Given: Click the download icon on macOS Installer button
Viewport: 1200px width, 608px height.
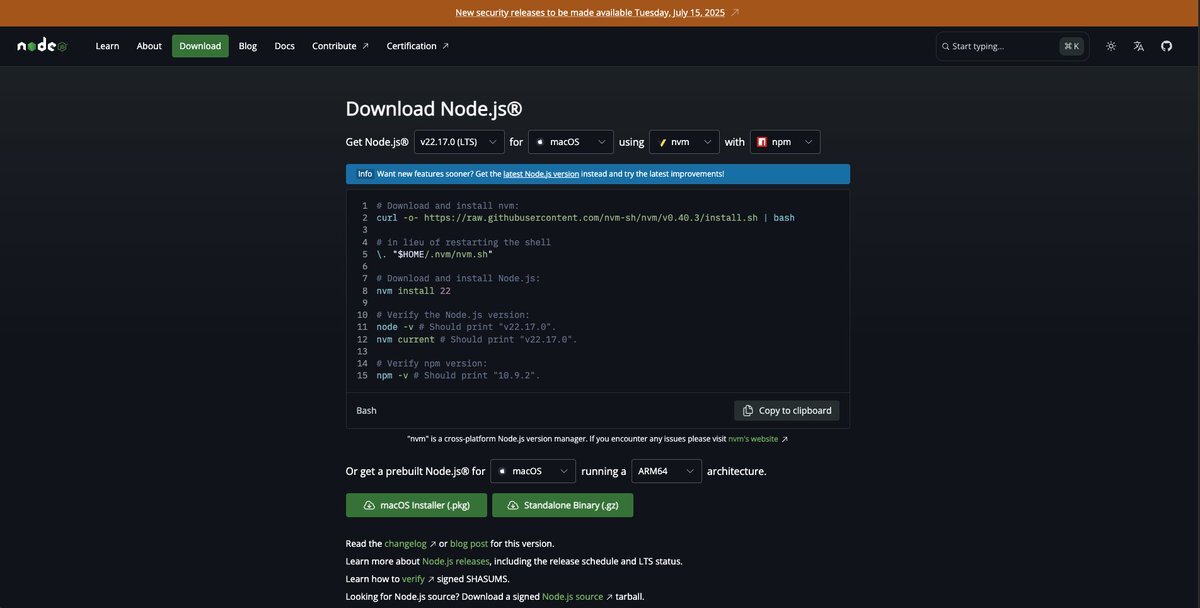Looking at the screenshot, I should pyautogui.click(x=369, y=505).
